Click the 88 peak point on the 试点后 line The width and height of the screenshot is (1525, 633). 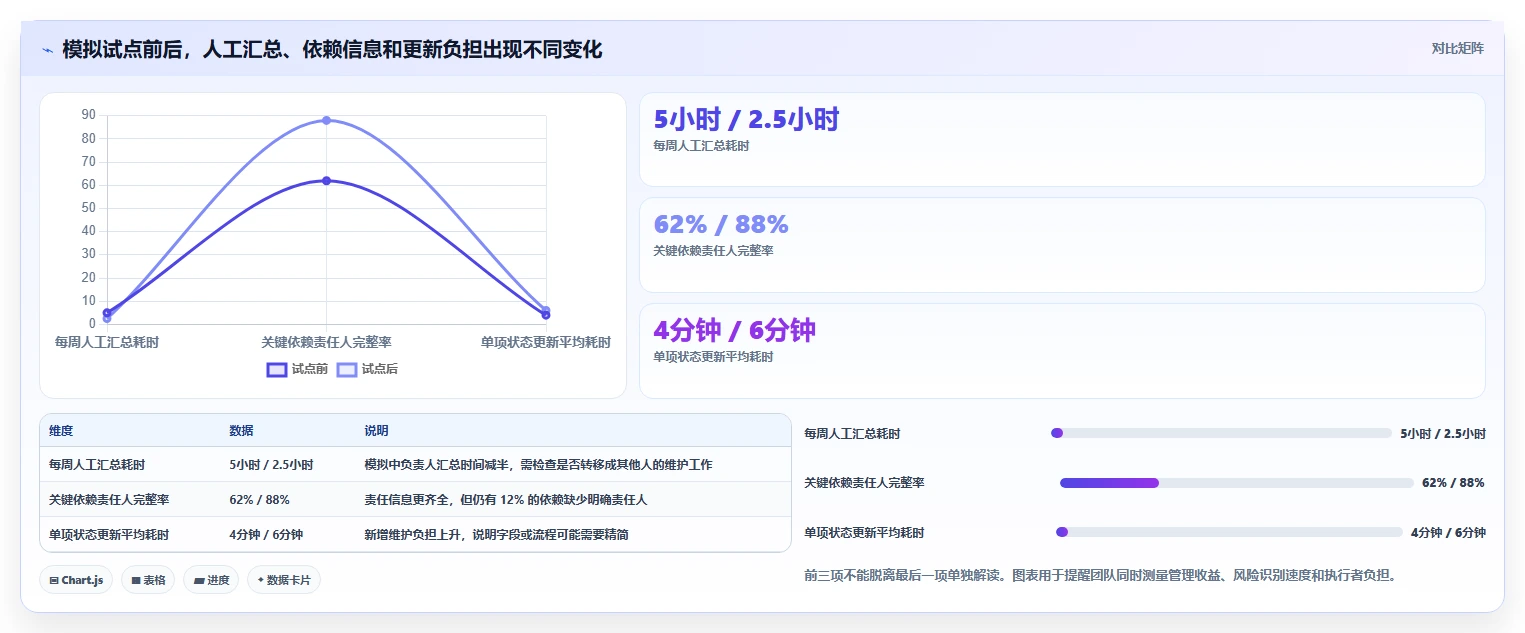(326, 120)
